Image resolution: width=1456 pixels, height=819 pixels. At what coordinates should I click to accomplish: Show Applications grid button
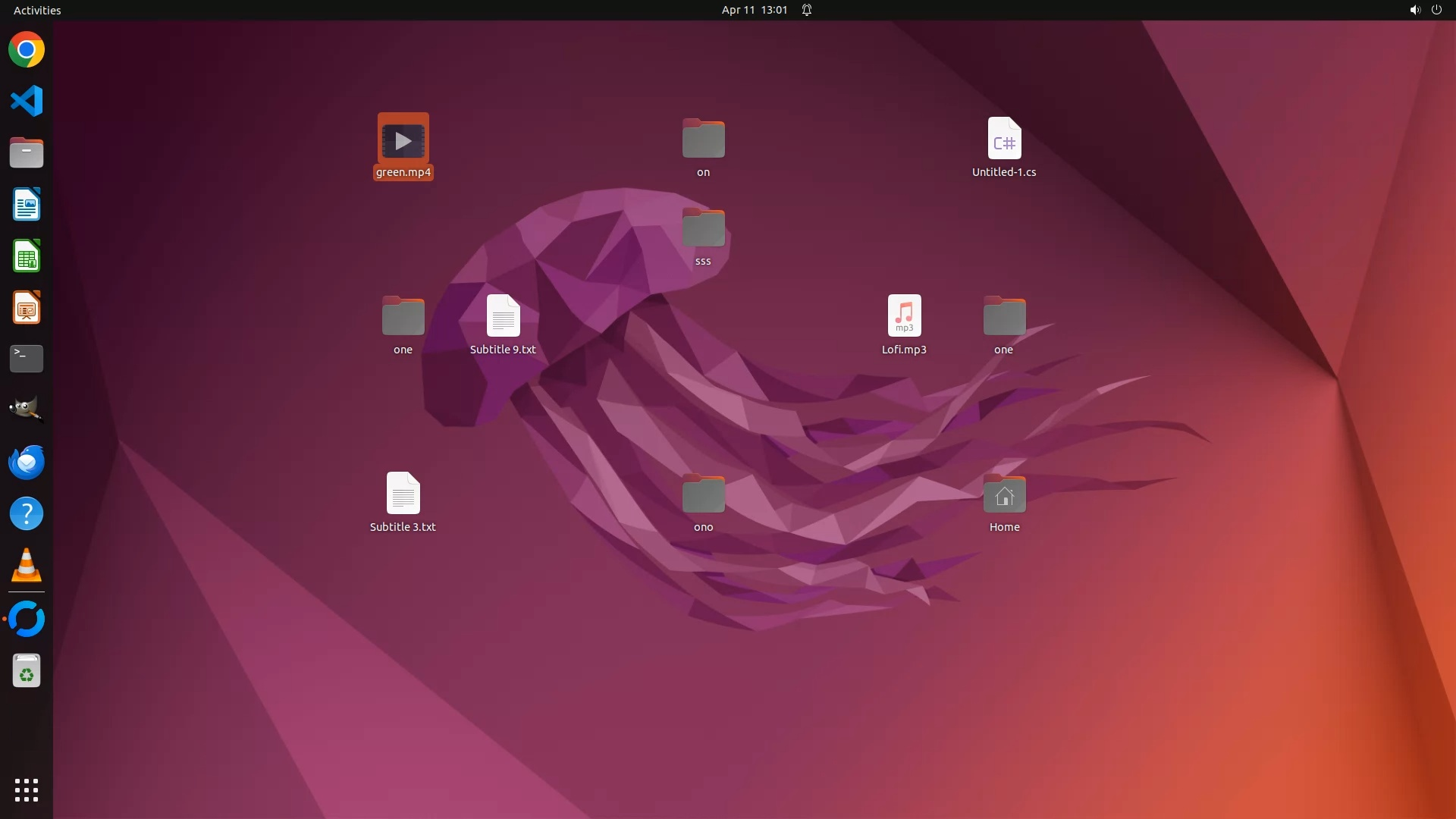tap(27, 790)
